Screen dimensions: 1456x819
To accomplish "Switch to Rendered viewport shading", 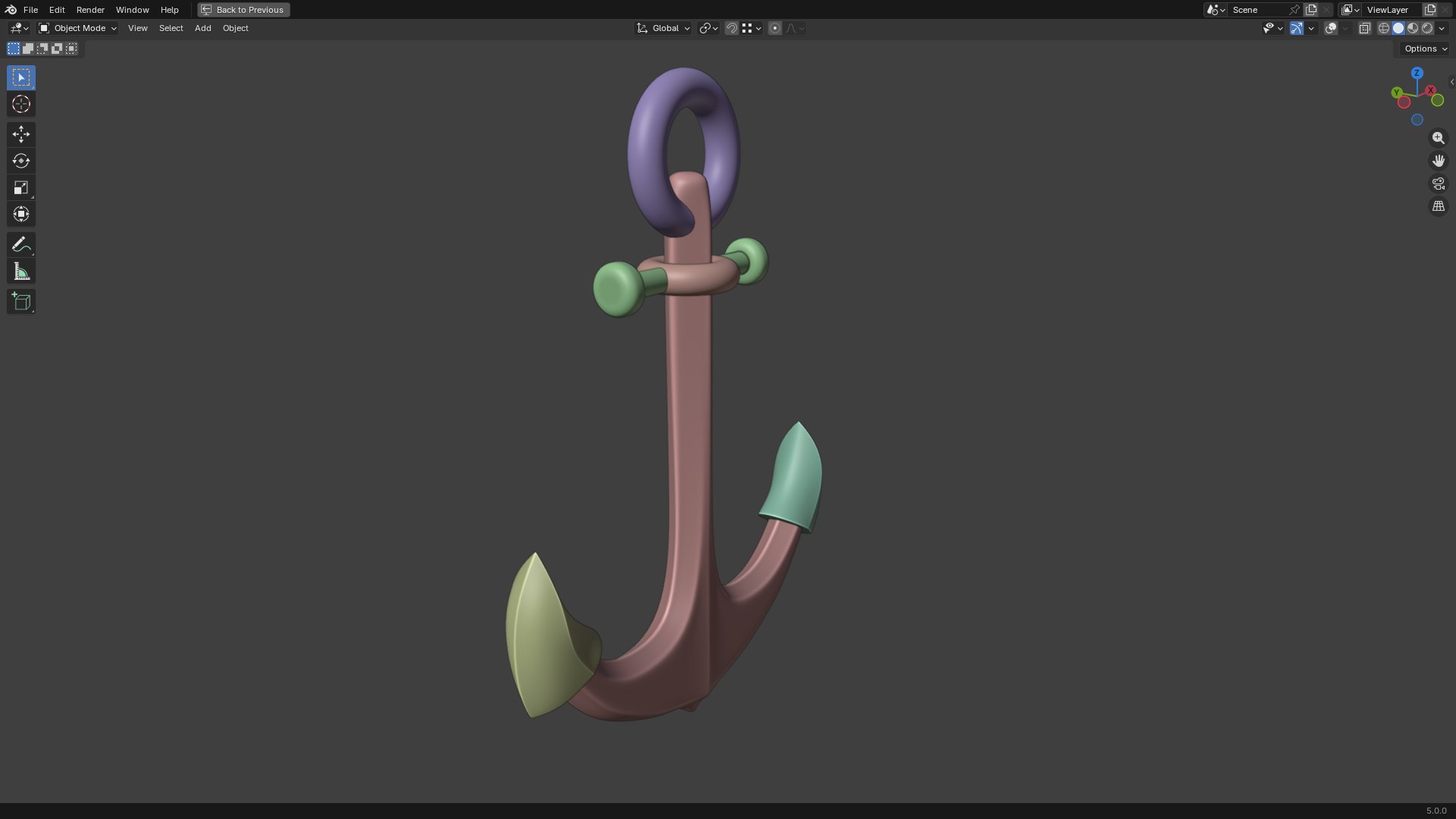I will 1427,28.
